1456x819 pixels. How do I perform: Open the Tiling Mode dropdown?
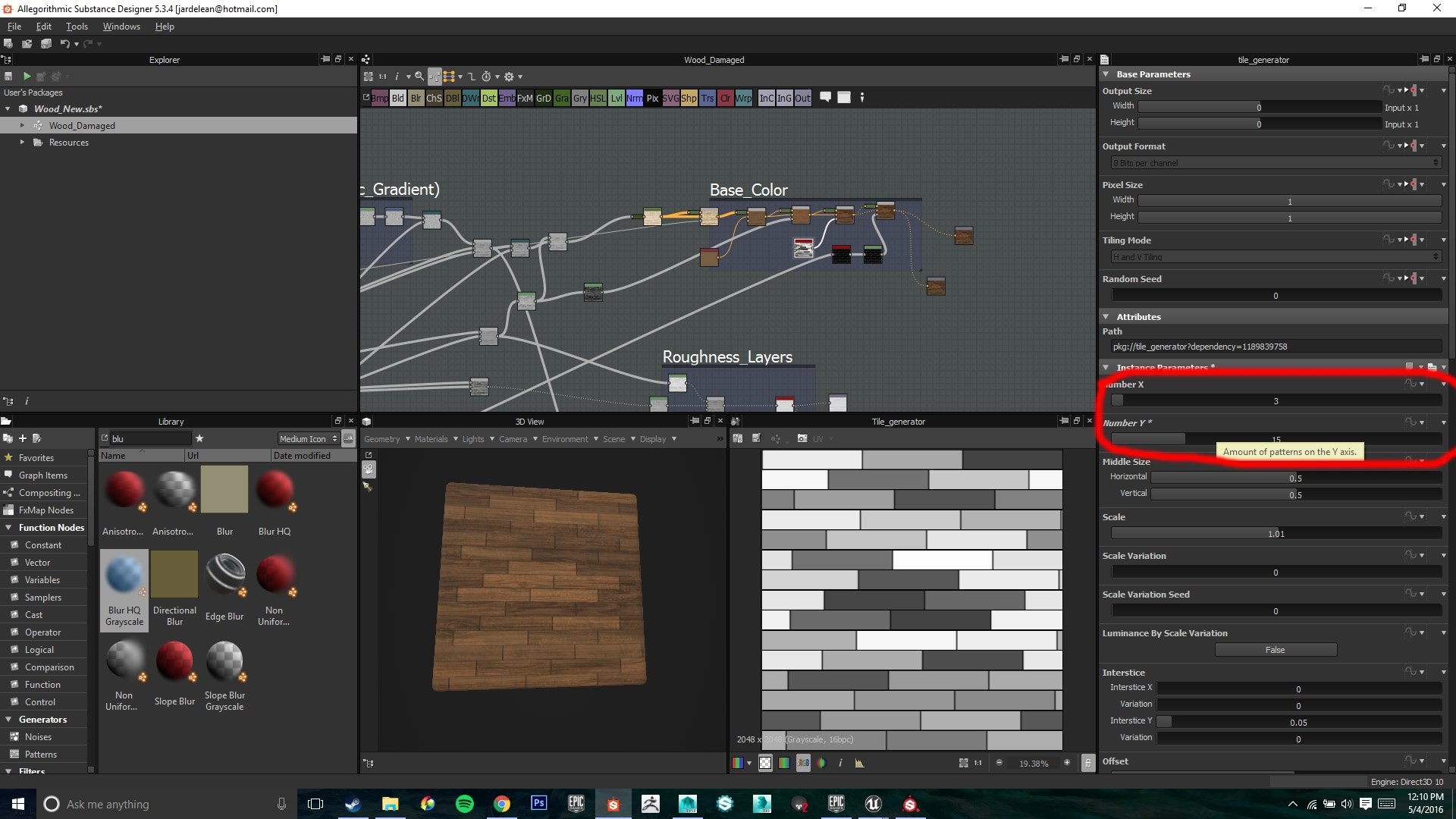pyautogui.click(x=1276, y=257)
